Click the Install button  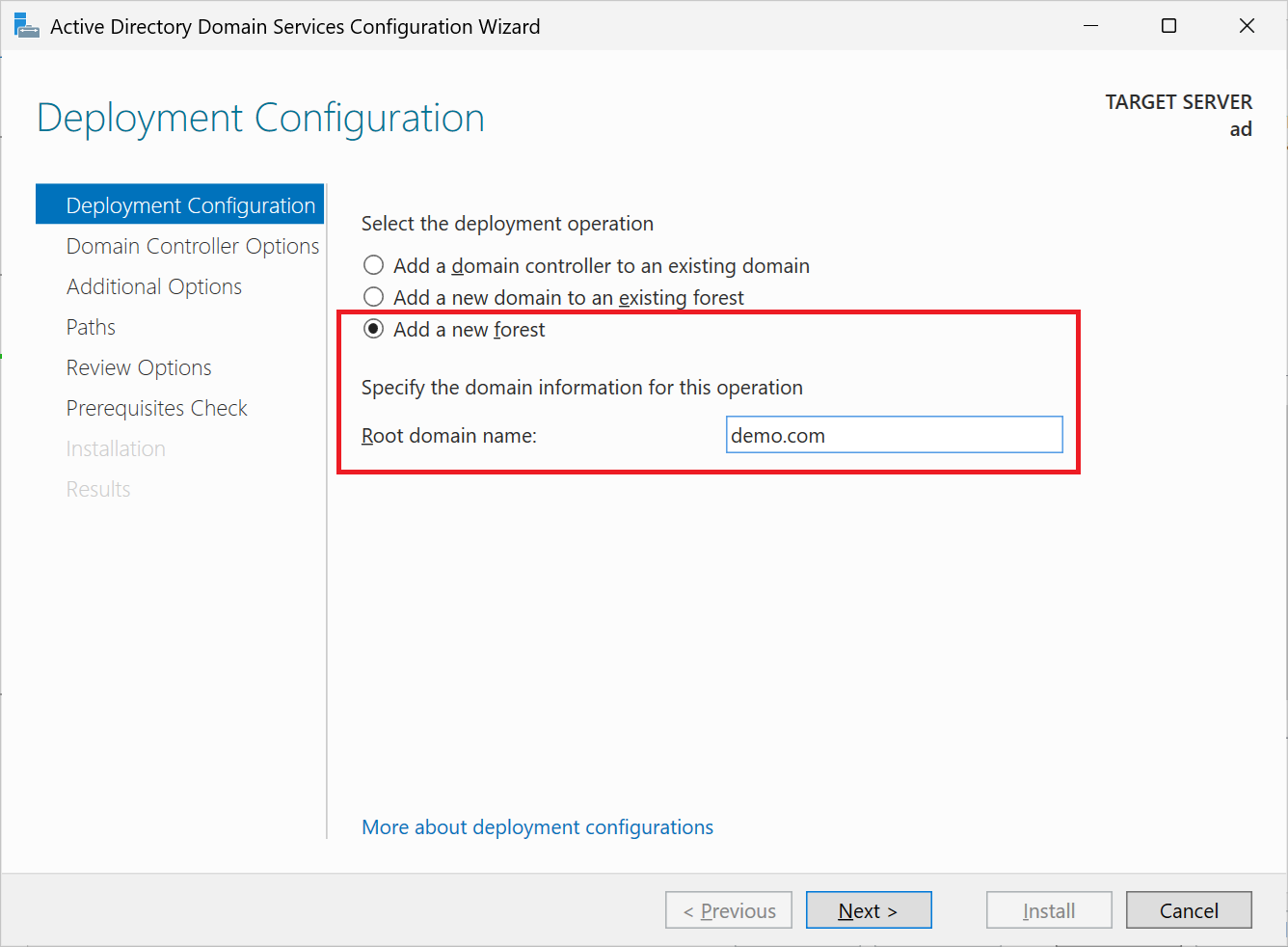[x=1049, y=910]
